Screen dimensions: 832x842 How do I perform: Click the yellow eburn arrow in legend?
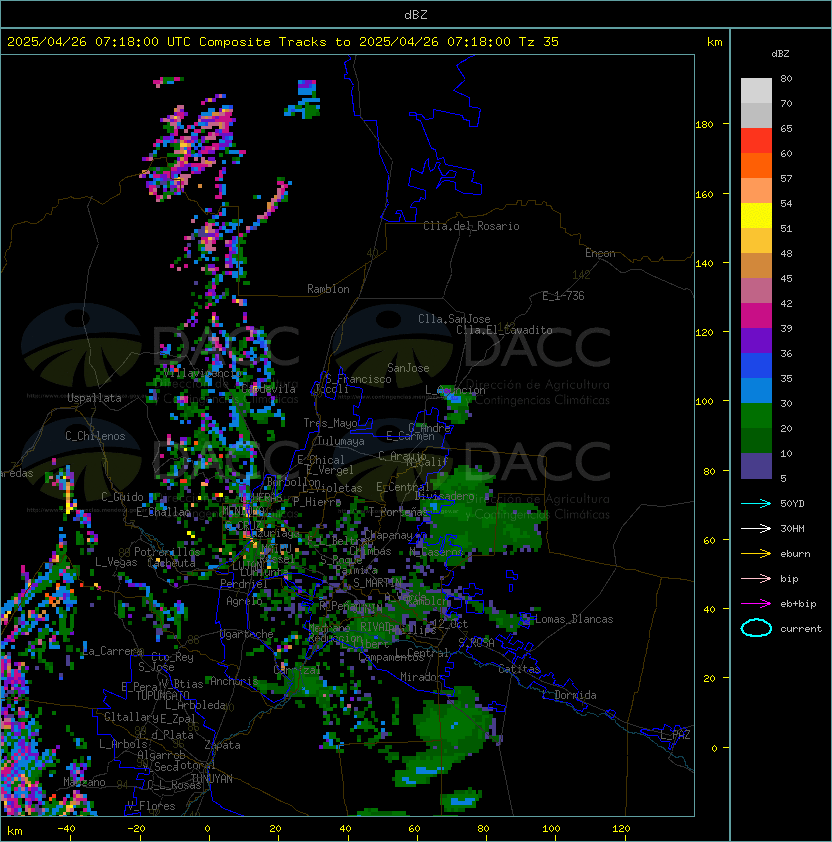(756, 554)
